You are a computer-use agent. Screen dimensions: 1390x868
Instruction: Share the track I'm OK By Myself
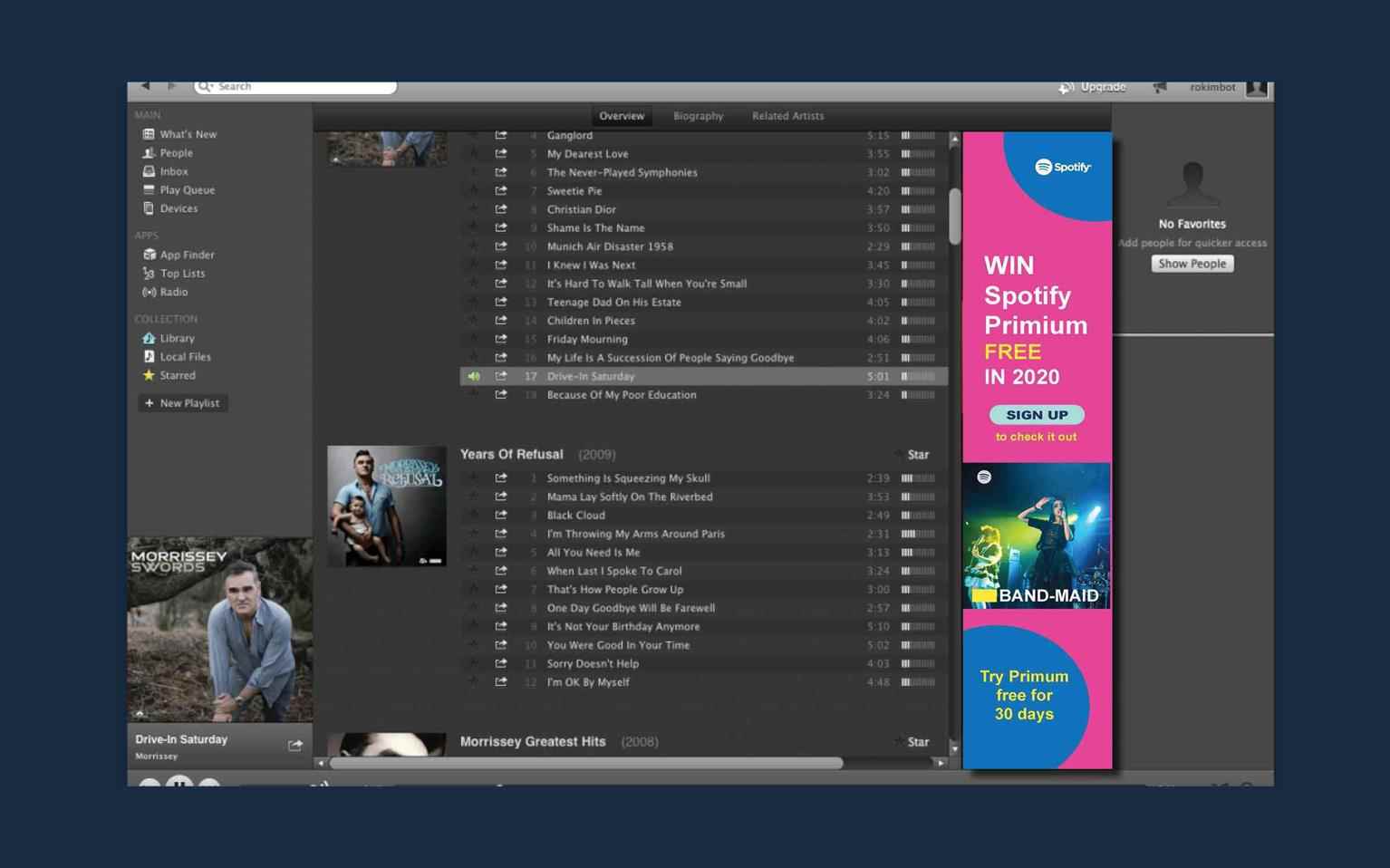point(500,681)
